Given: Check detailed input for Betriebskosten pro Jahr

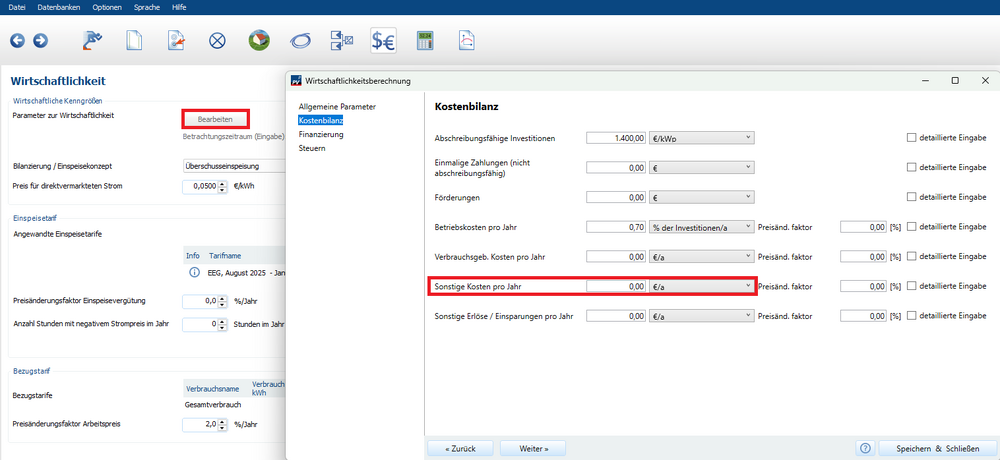Looking at the screenshot, I should coord(911,228).
